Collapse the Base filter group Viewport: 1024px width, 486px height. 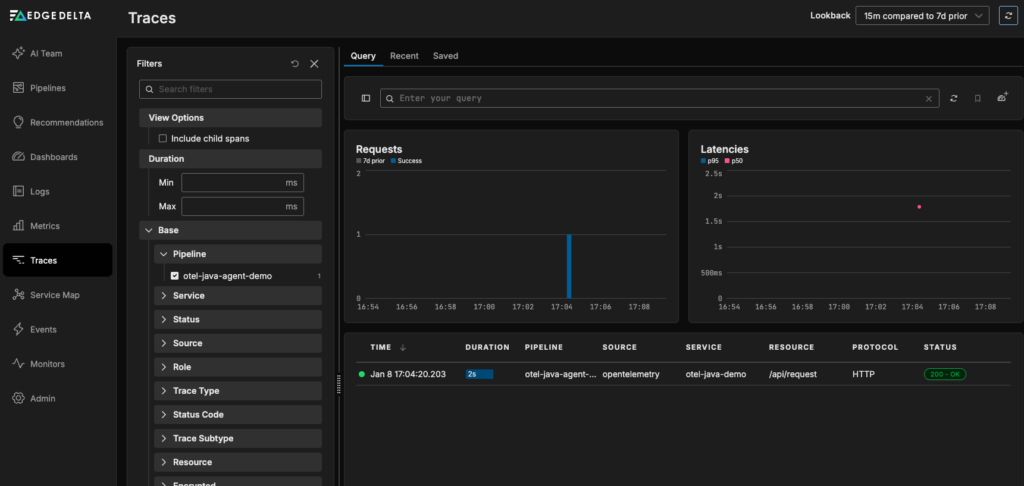click(x=149, y=230)
